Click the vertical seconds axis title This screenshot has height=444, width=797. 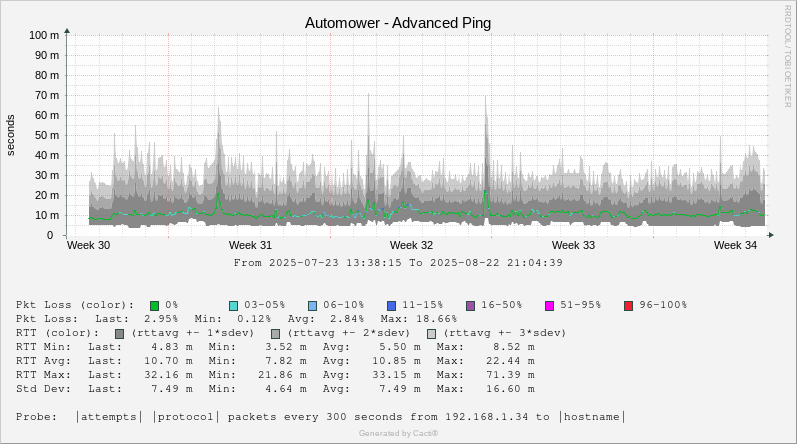11,135
